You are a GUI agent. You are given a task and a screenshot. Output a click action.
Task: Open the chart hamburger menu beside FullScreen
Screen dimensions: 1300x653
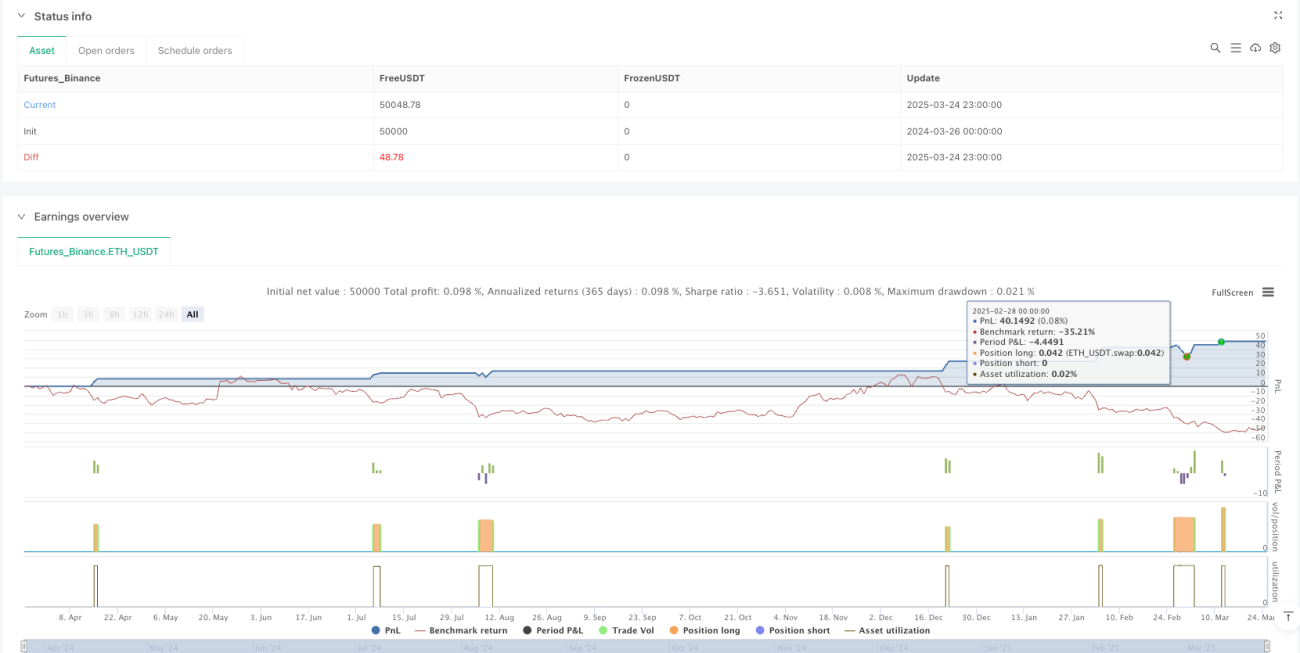(1268, 292)
